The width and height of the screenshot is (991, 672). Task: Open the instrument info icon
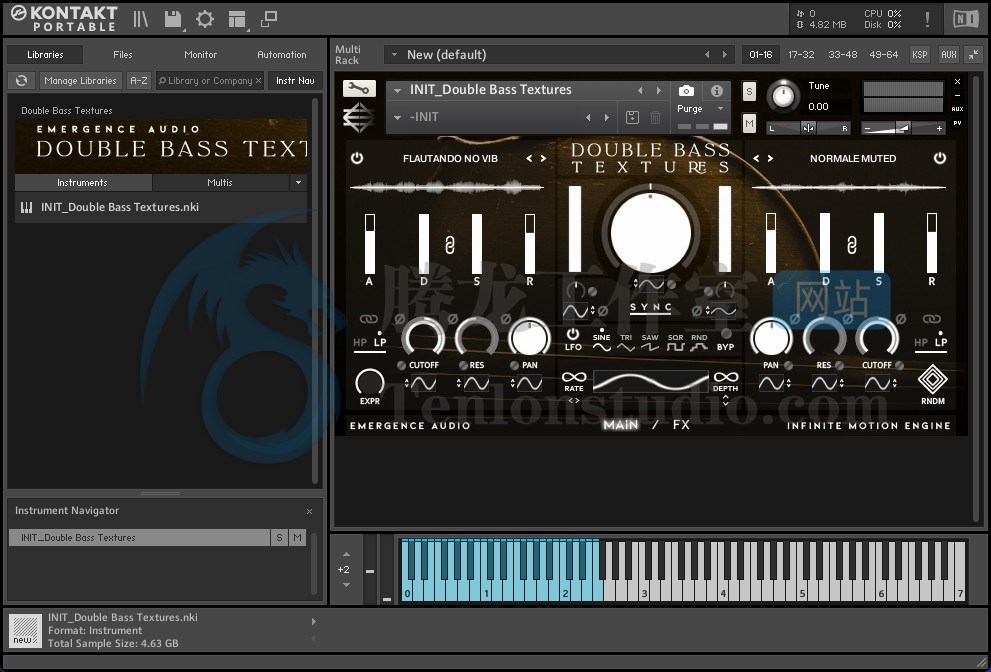(716, 90)
